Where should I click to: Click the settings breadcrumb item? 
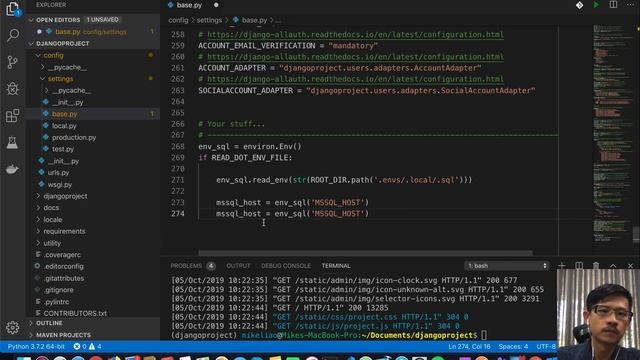click(x=209, y=20)
